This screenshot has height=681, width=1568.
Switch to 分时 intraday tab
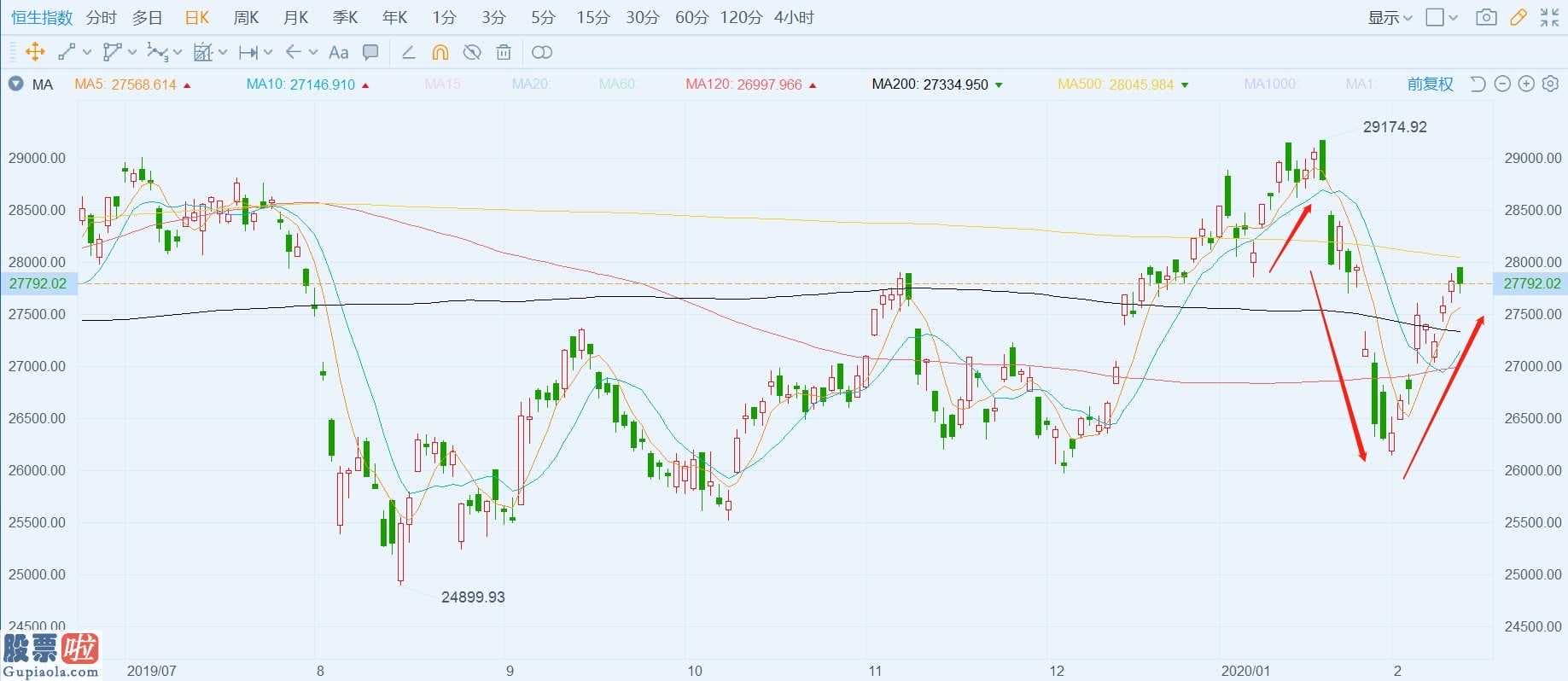tap(102, 17)
